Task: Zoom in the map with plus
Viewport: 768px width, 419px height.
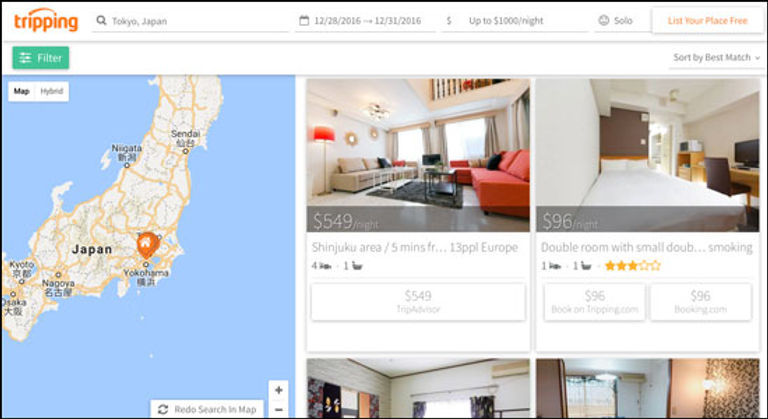Action: click(x=279, y=390)
